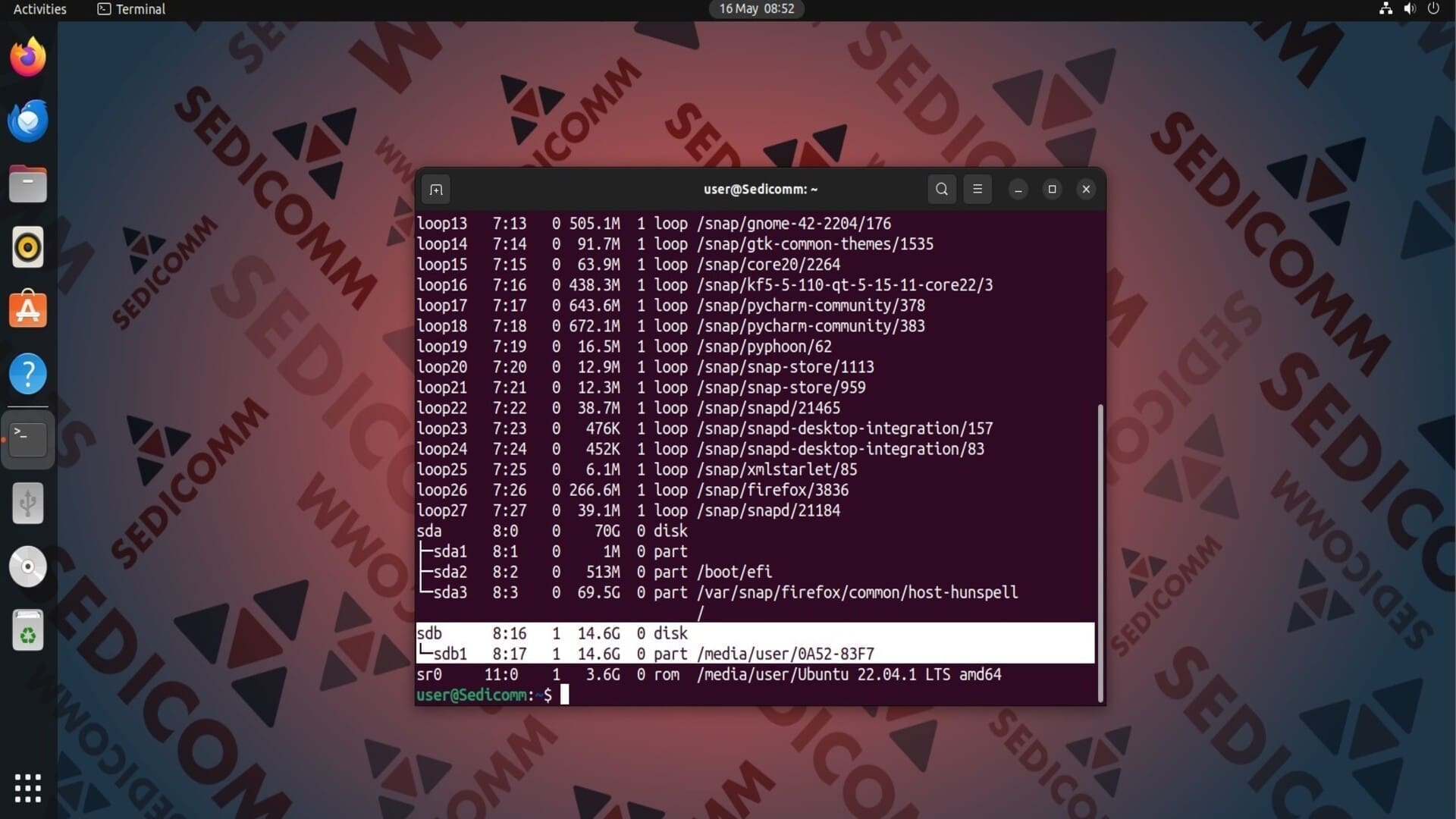Image resolution: width=1456 pixels, height=819 pixels.
Task: Open the Trash from the dock
Action: (28, 630)
